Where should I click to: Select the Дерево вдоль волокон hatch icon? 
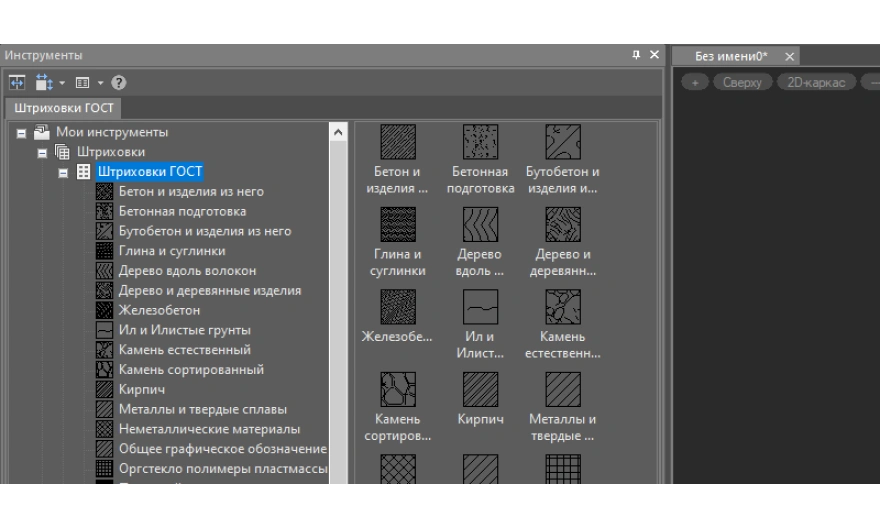click(480, 224)
